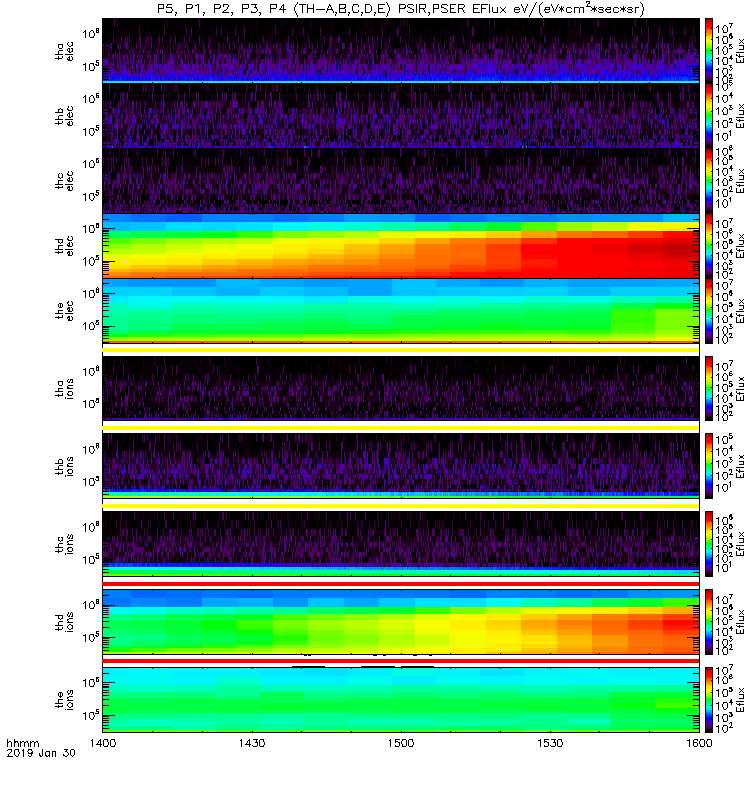Viewport: 750px width, 800px height.
Task: Click the Eflux label beside the ions color bar
Action: point(740,699)
